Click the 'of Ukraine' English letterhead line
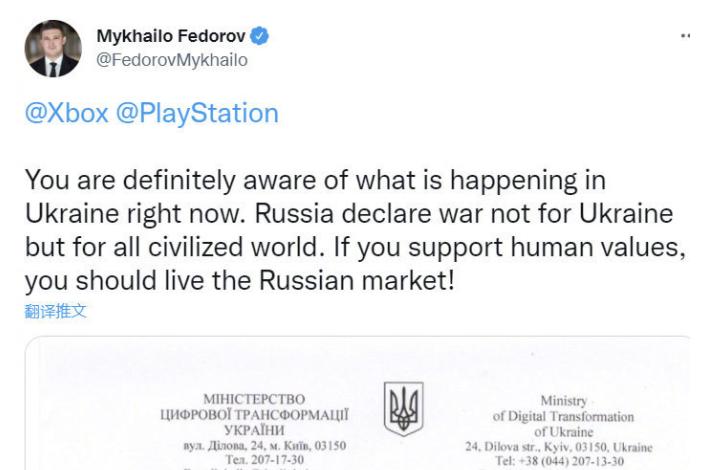 point(563,432)
